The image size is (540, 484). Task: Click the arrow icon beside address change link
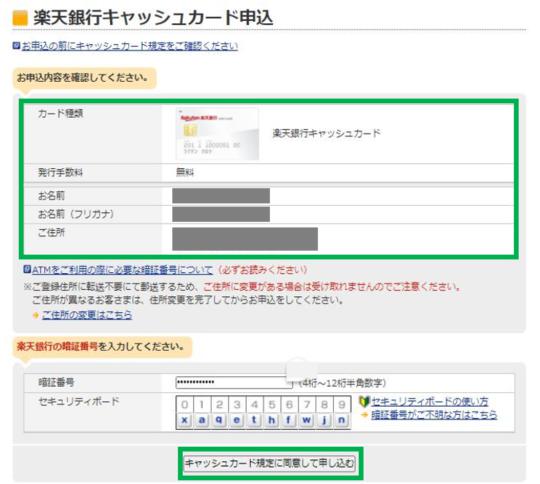pos(35,315)
